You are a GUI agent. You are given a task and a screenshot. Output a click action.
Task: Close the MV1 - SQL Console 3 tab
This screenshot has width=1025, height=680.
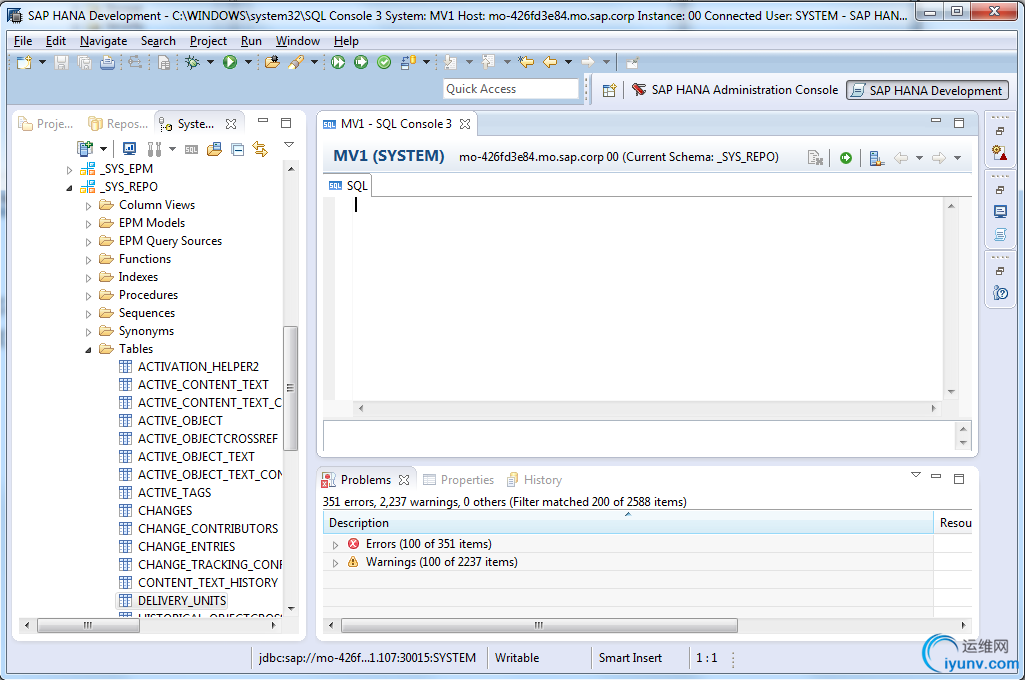coord(465,124)
